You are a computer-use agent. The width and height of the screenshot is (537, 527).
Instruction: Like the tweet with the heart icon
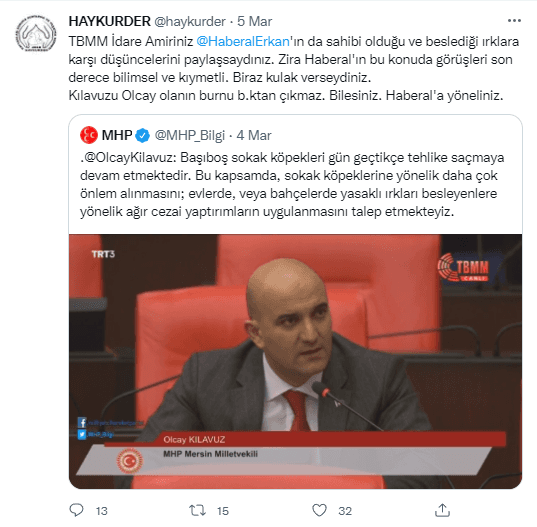click(320, 511)
